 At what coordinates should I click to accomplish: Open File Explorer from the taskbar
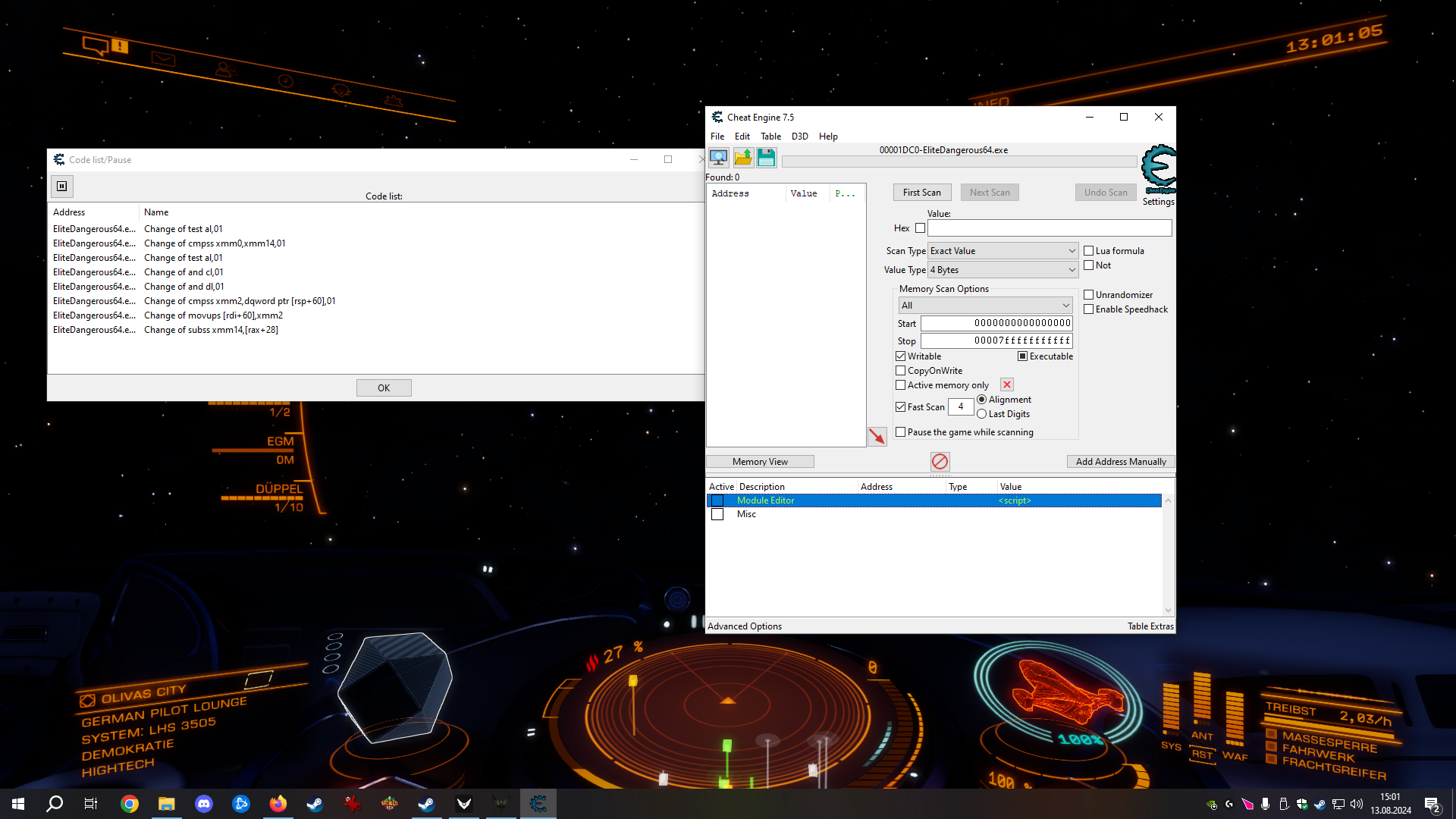[167, 804]
